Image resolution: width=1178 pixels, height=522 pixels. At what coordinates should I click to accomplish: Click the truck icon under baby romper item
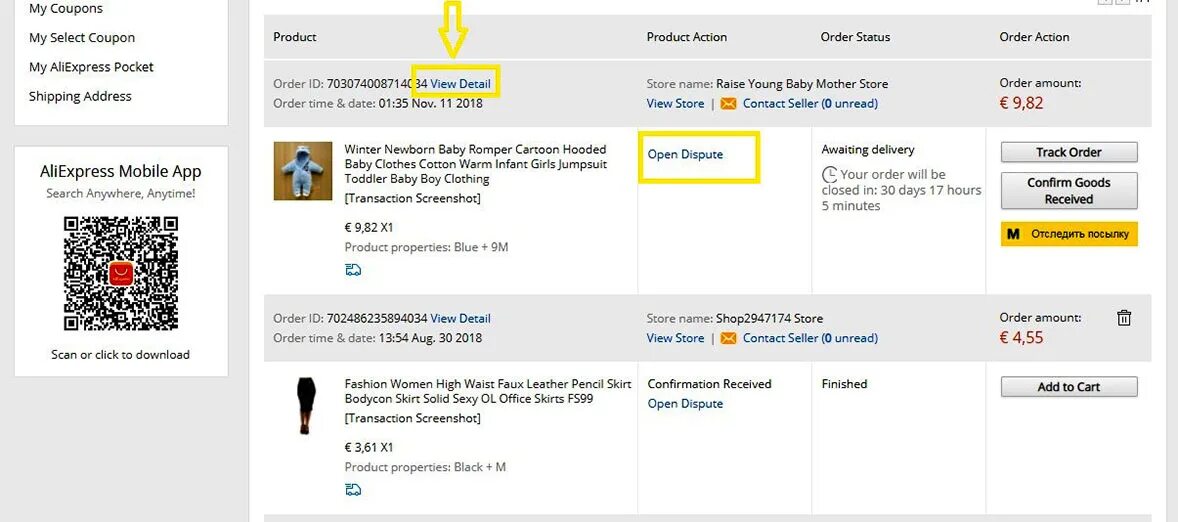tap(353, 270)
